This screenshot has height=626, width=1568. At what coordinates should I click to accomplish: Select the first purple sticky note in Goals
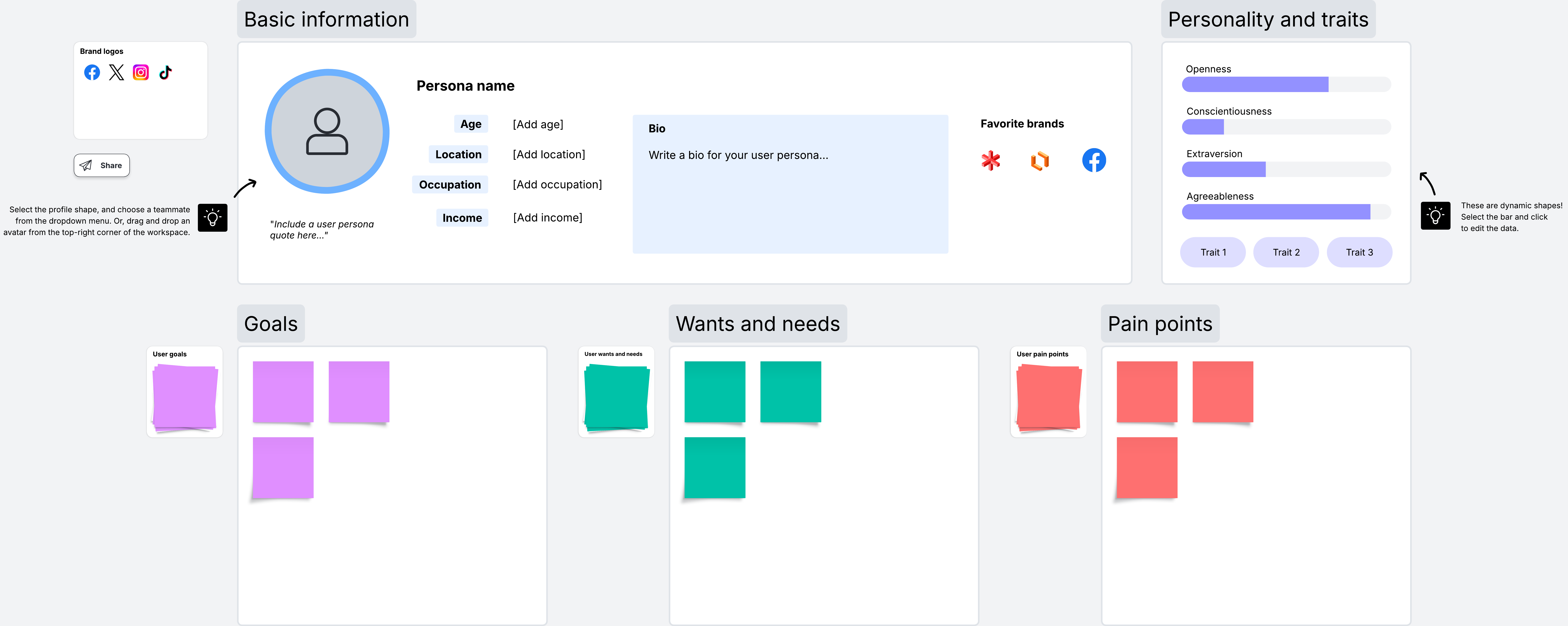point(283,392)
